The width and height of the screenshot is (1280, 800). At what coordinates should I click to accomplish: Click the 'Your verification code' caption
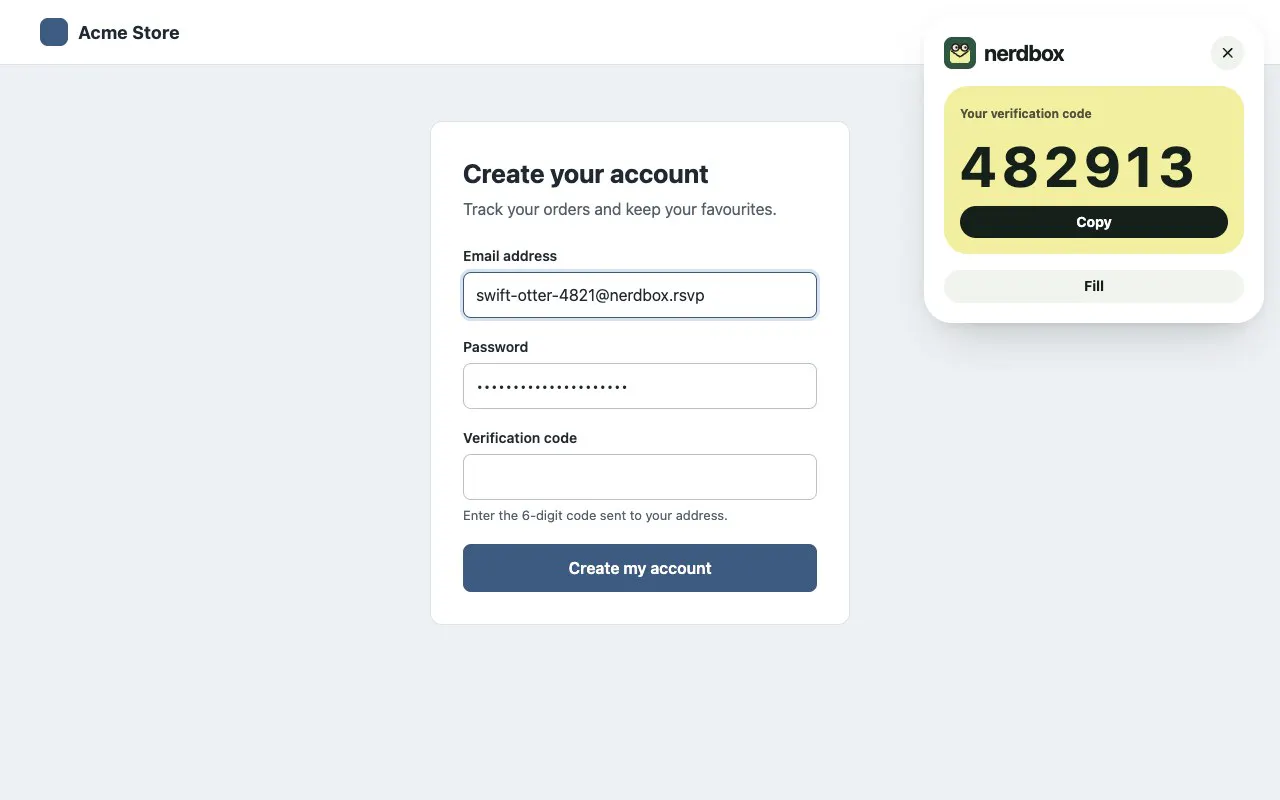pyautogui.click(x=1026, y=114)
